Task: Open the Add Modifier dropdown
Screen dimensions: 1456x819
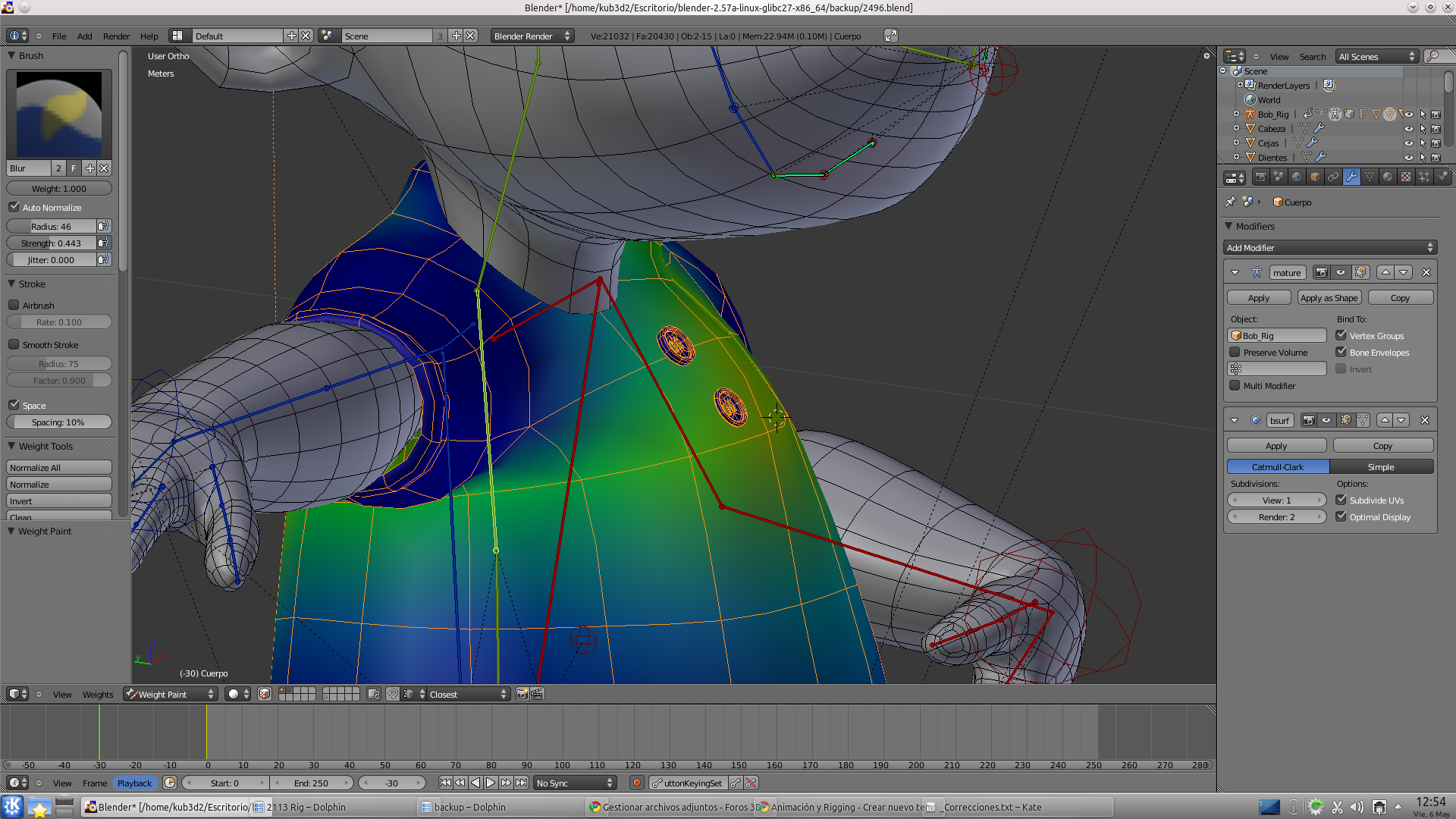Action: [x=1329, y=248]
